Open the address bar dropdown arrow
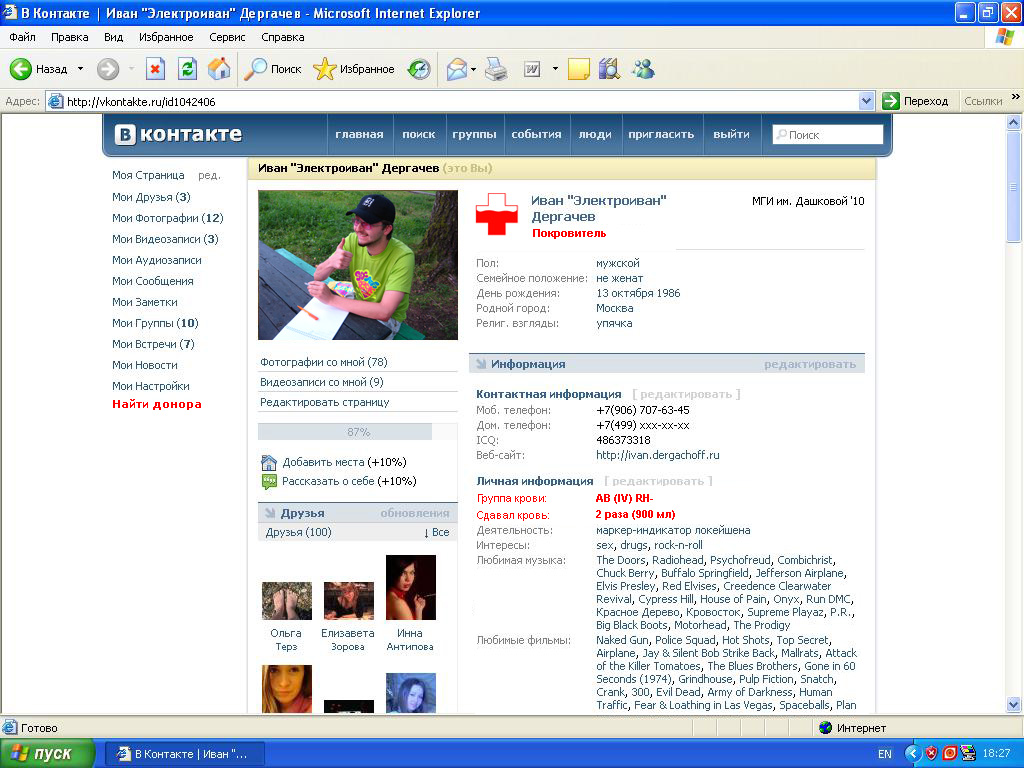The image size is (1024, 768). click(x=867, y=101)
